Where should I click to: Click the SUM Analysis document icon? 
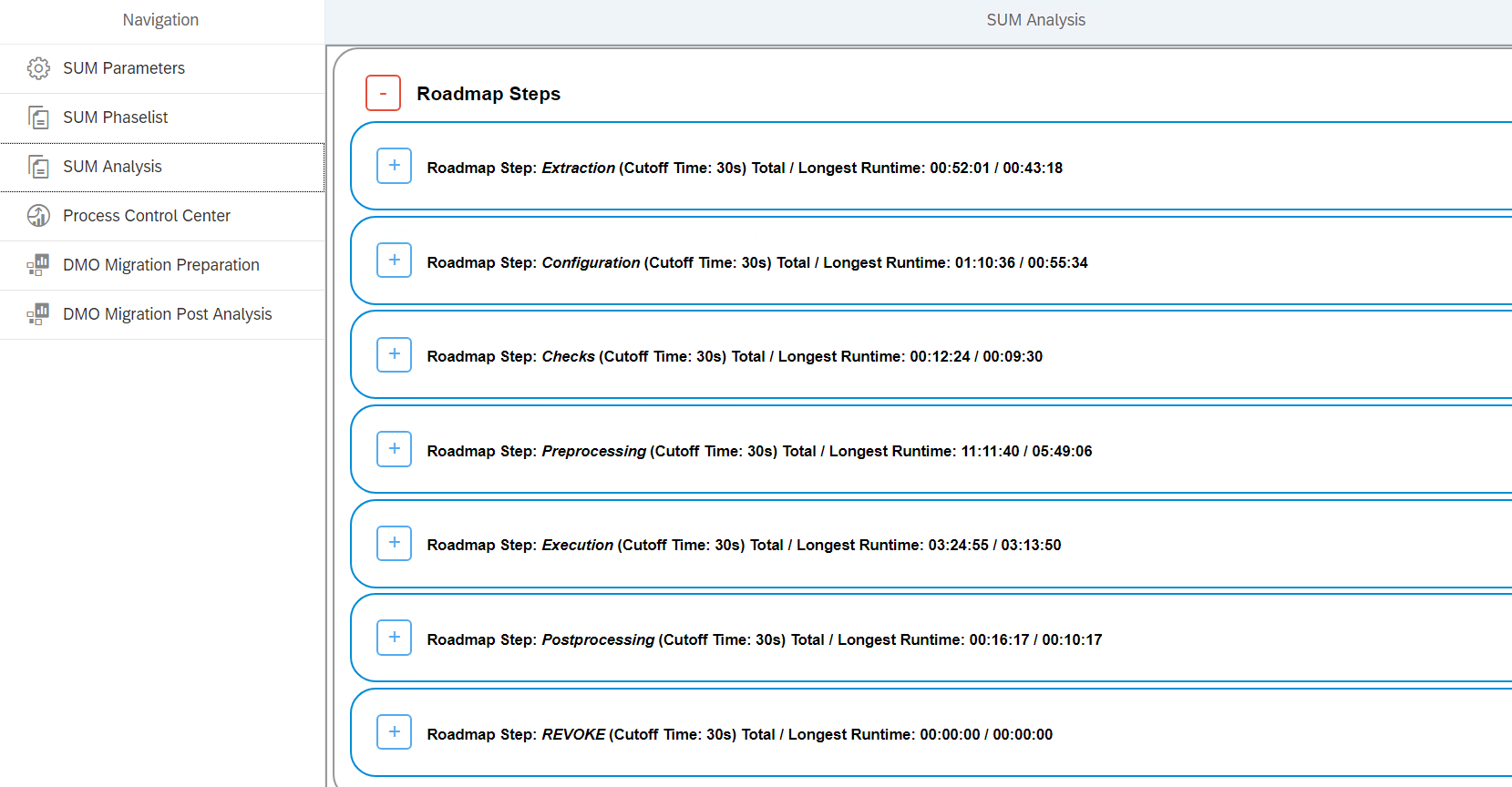(x=38, y=167)
